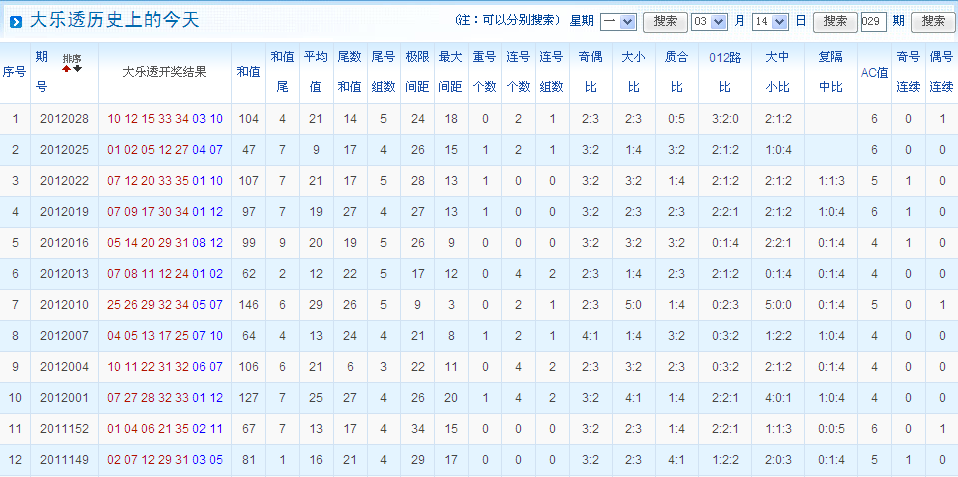The image size is (958, 477).
Task: Click the 和值 column header
Action: click(249, 72)
